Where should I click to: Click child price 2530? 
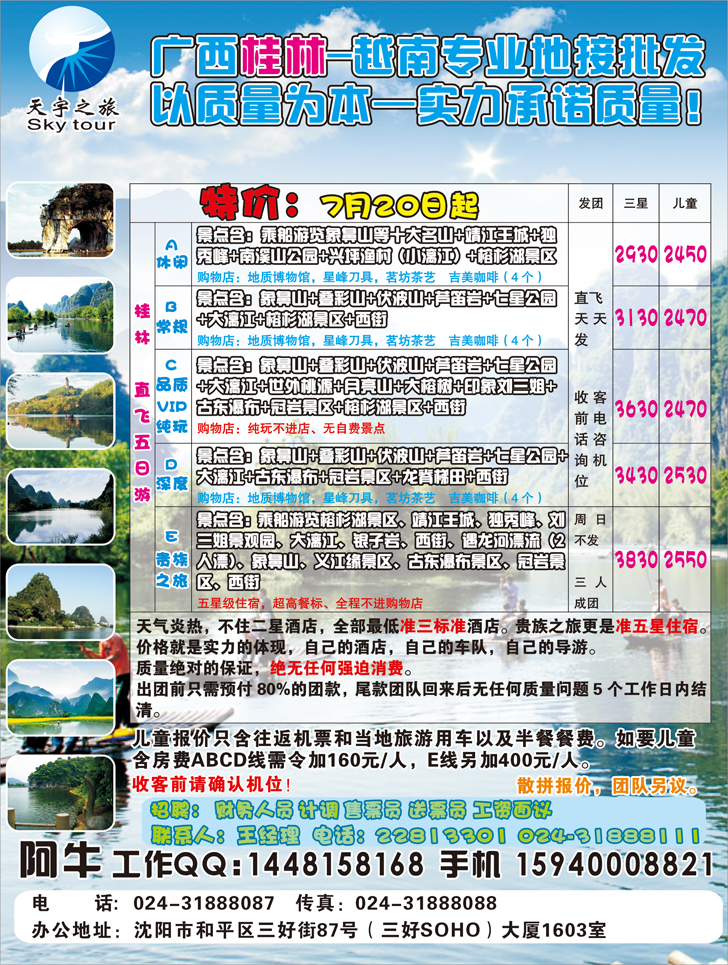(685, 474)
